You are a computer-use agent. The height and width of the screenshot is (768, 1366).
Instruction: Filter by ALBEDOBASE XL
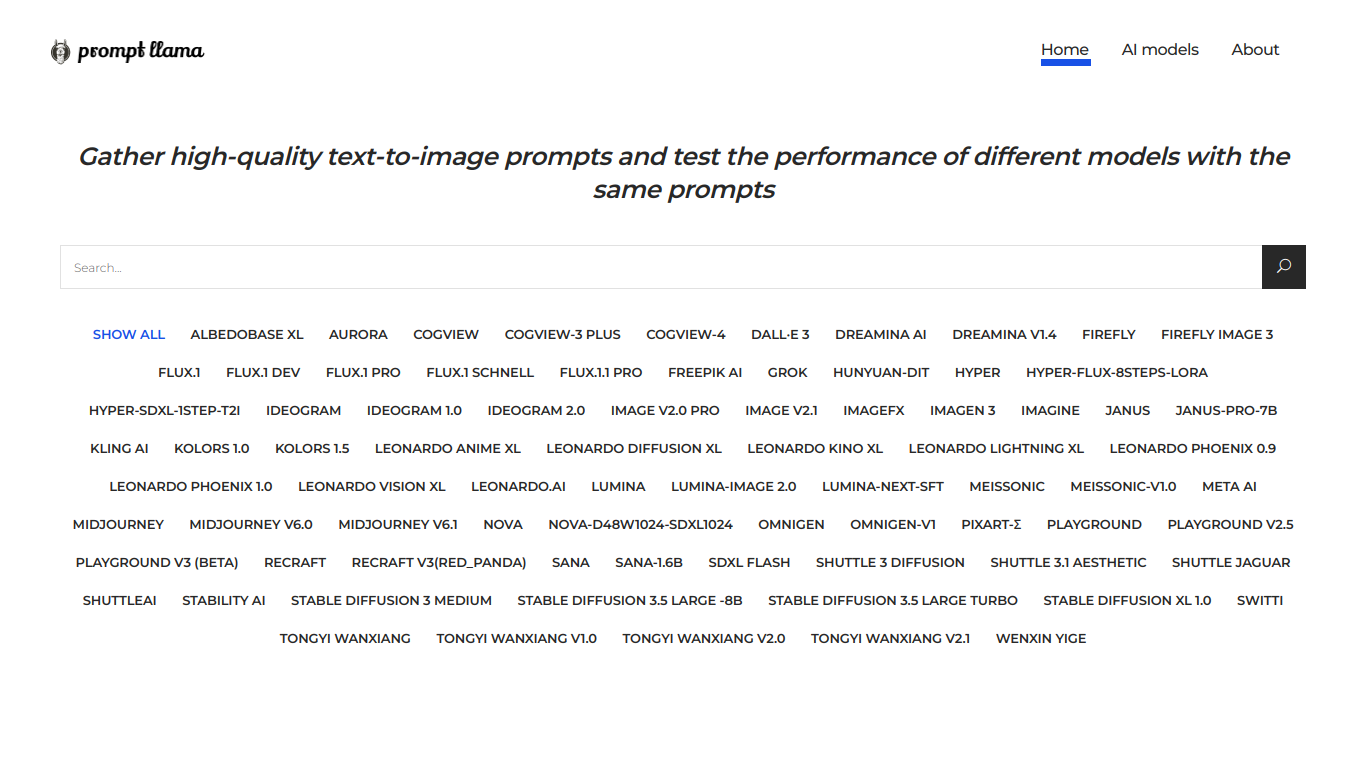click(247, 335)
